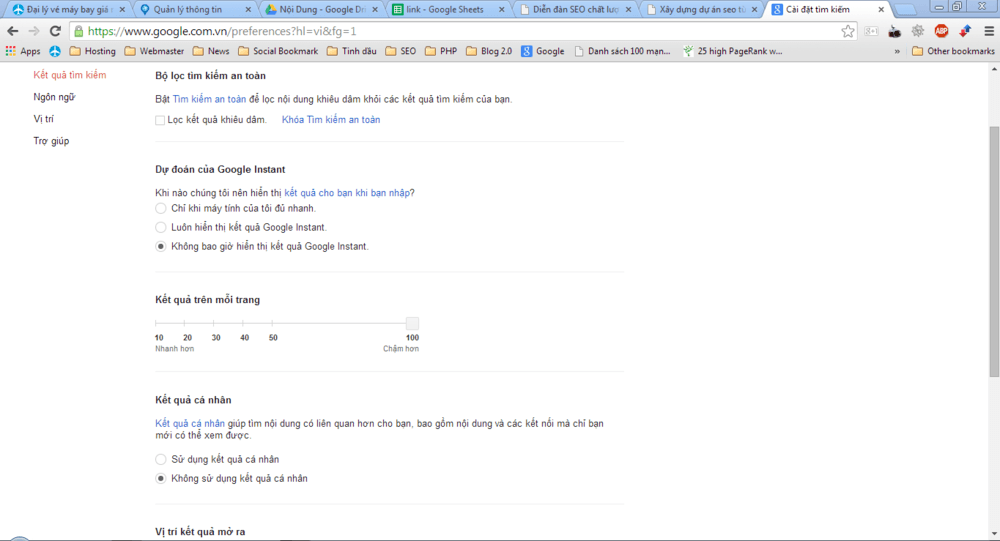Open the Apps shortcut in bookmarks bar

(23, 51)
